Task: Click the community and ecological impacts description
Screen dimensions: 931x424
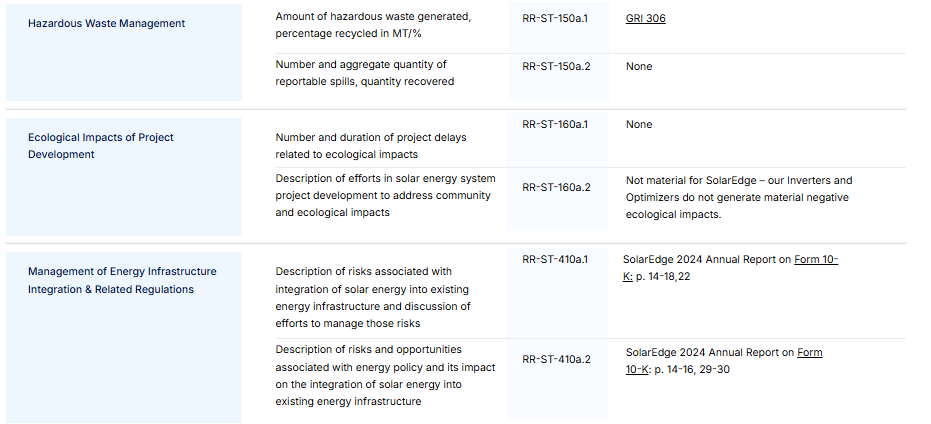Action: point(385,195)
